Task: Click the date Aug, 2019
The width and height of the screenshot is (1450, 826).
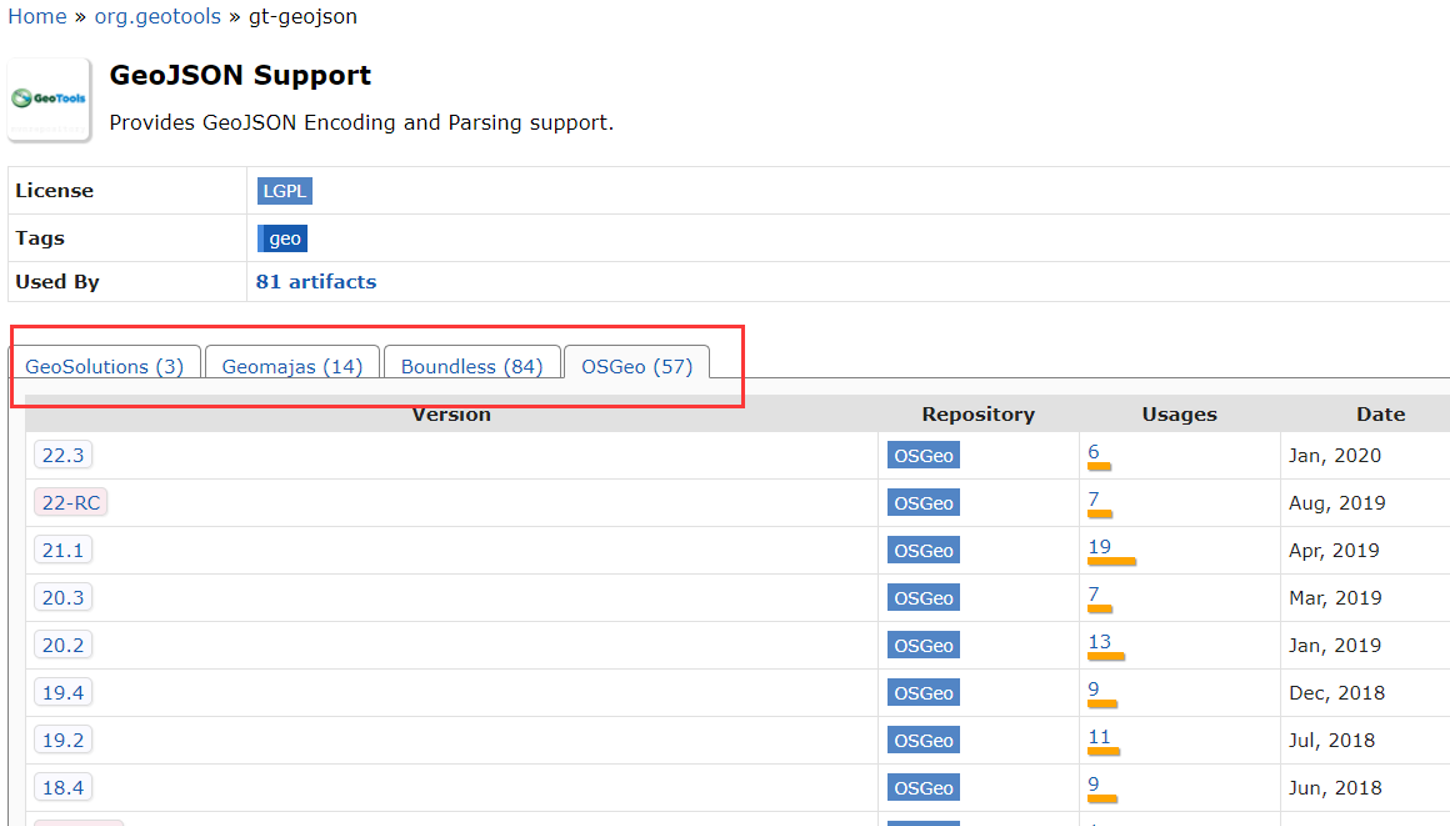Action: (1337, 502)
